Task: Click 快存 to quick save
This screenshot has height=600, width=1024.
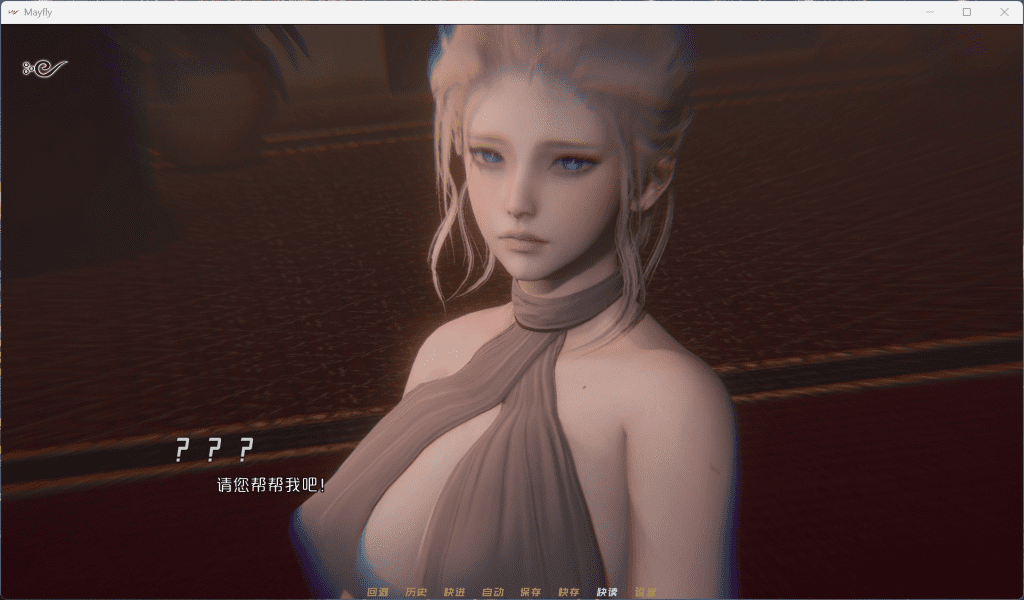Action: [x=570, y=591]
